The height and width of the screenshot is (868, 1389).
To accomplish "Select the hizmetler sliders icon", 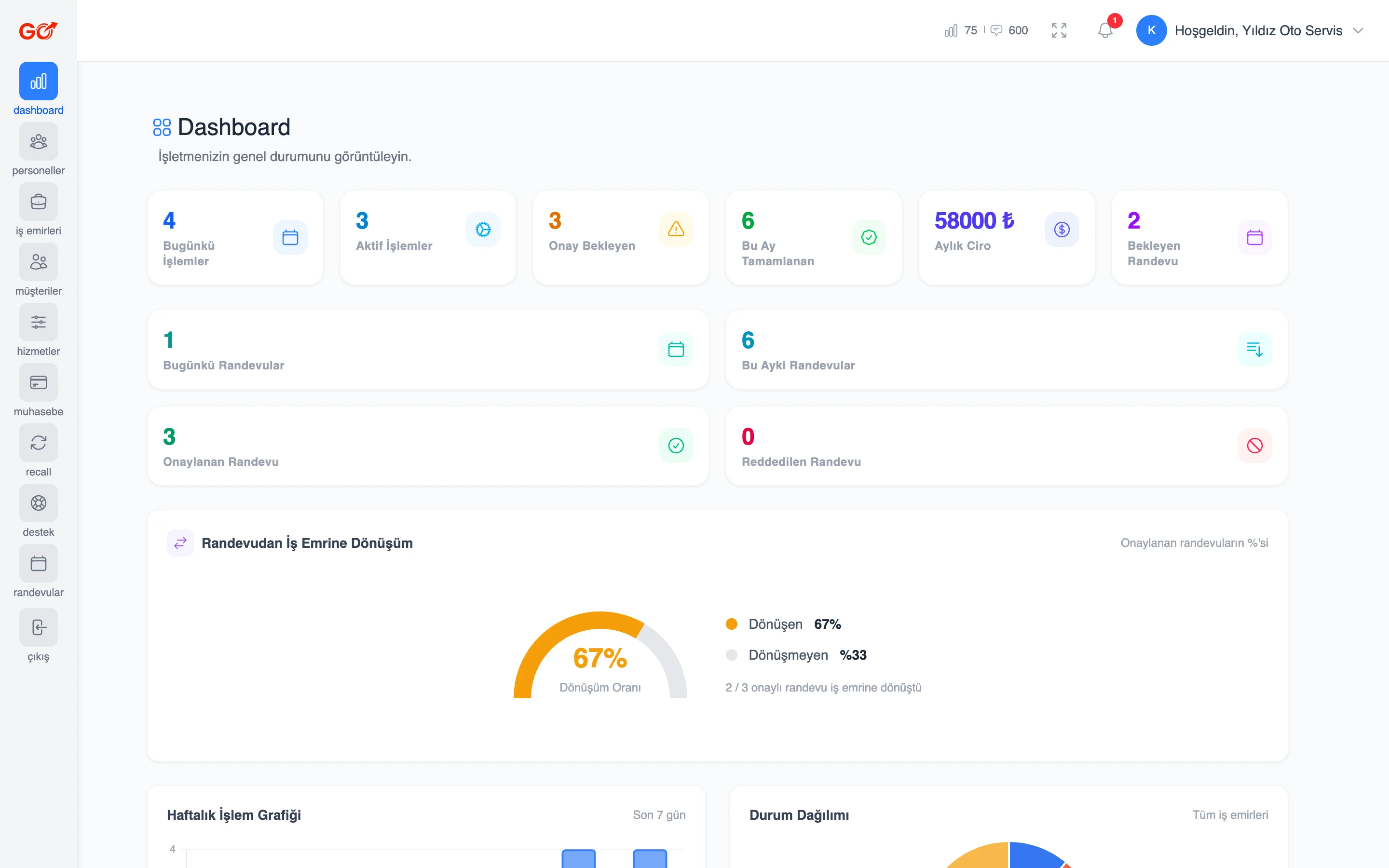I will pyautogui.click(x=39, y=322).
